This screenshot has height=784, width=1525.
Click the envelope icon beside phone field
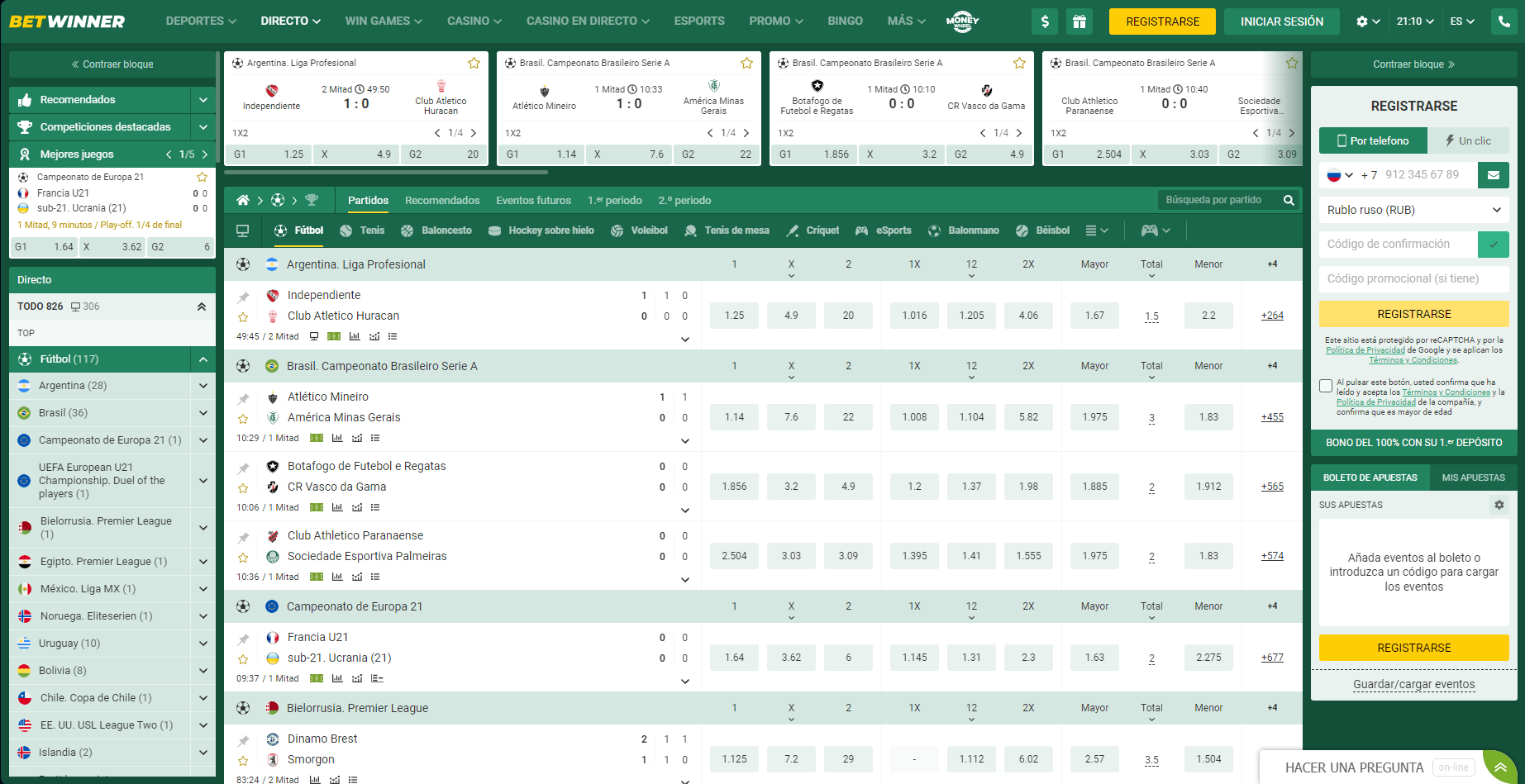coord(1493,175)
